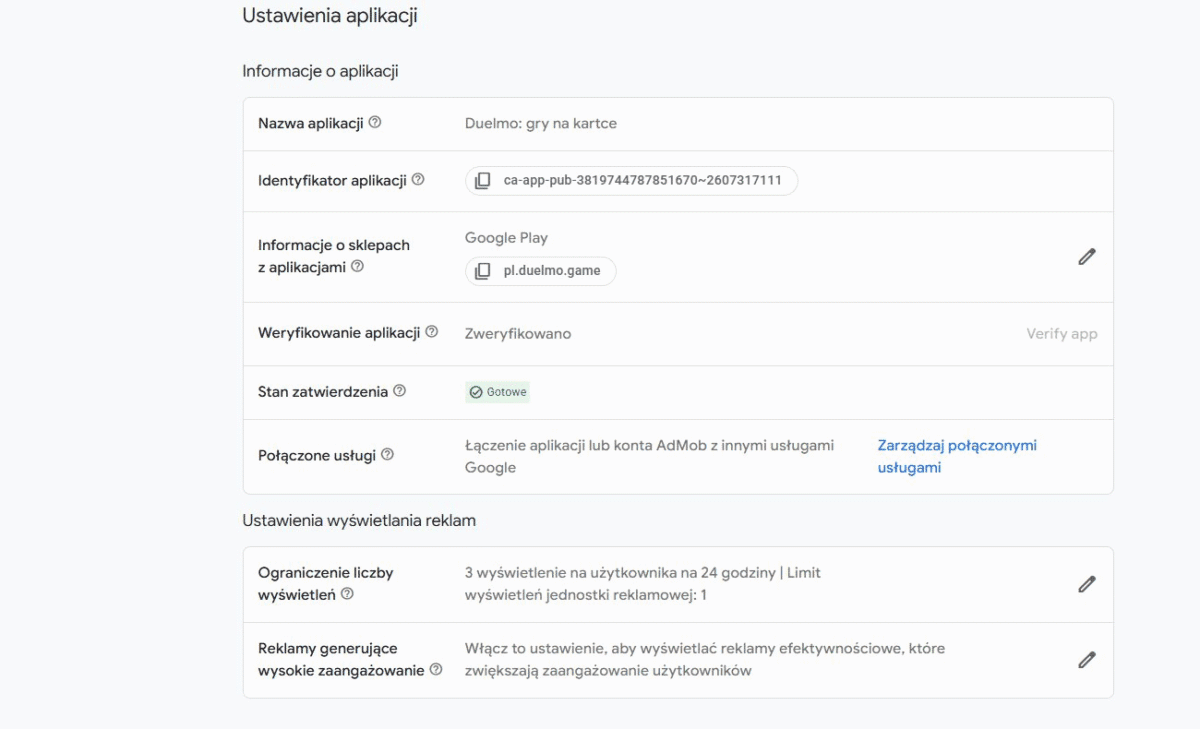Screen dimensions: 1200x729
Task: Show help tooltip for Stan zatwierdzenia
Action: tap(400, 391)
